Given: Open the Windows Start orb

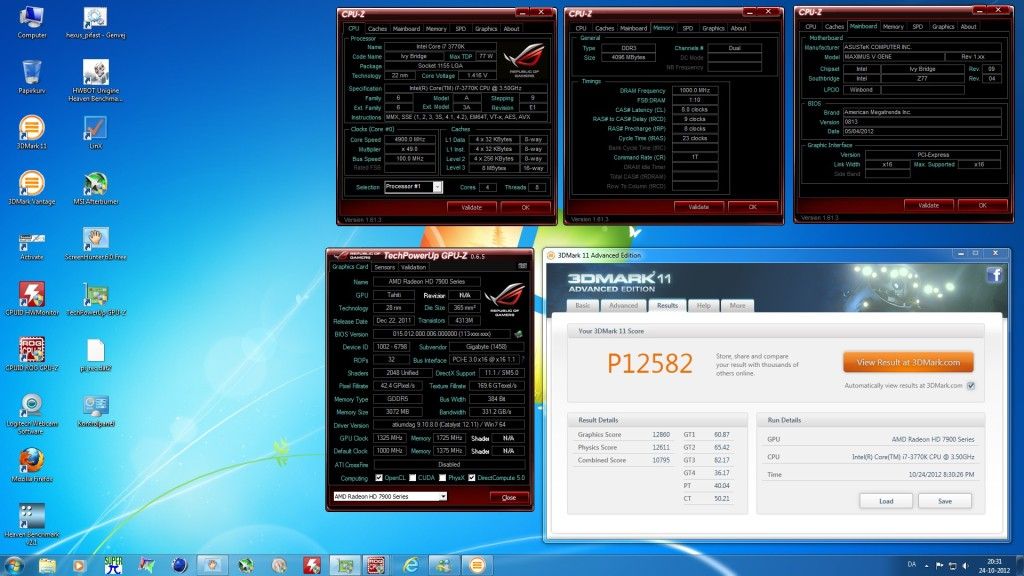Looking at the screenshot, I should pyautogui.click(x=14, y=565).
